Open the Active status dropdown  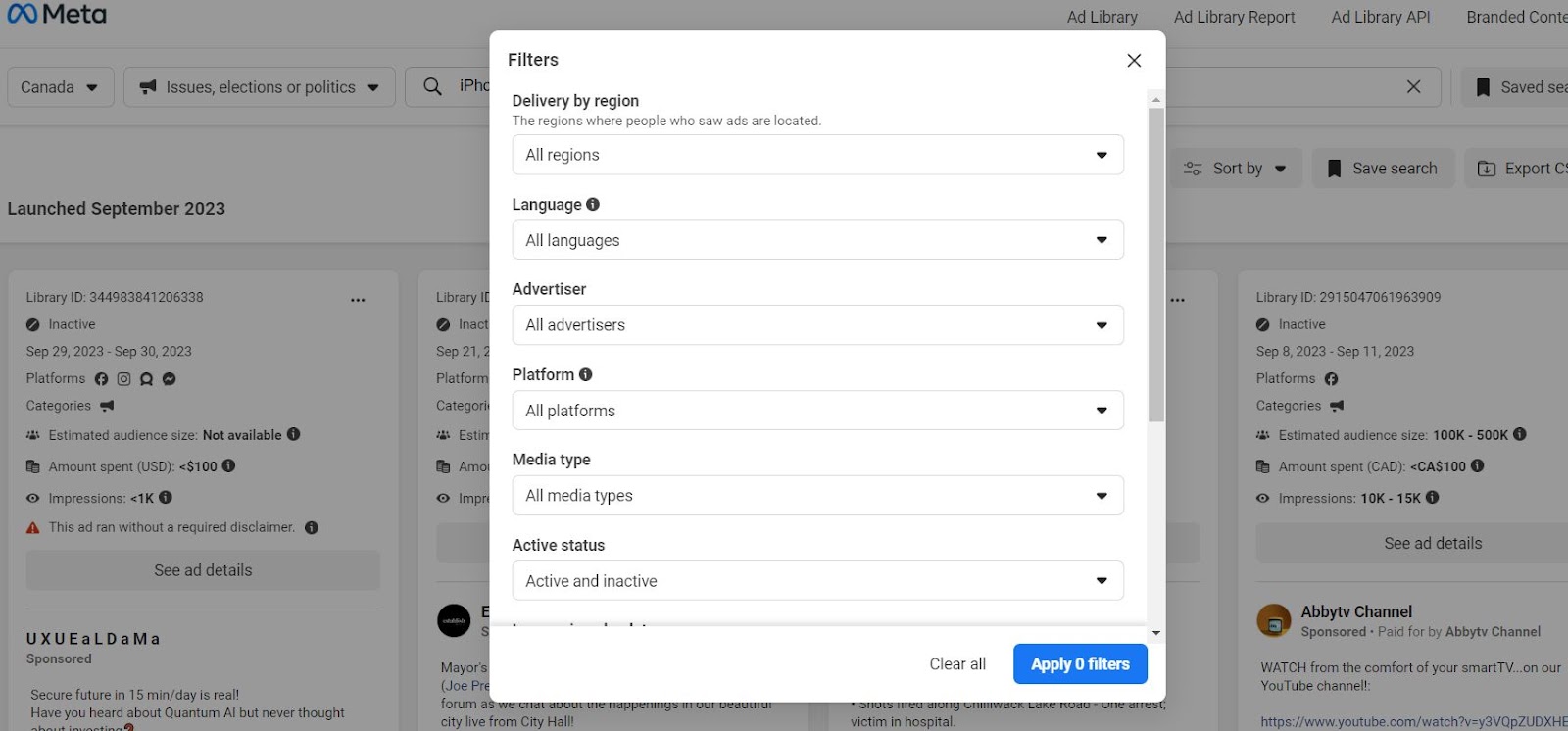[x=817, y=581]
